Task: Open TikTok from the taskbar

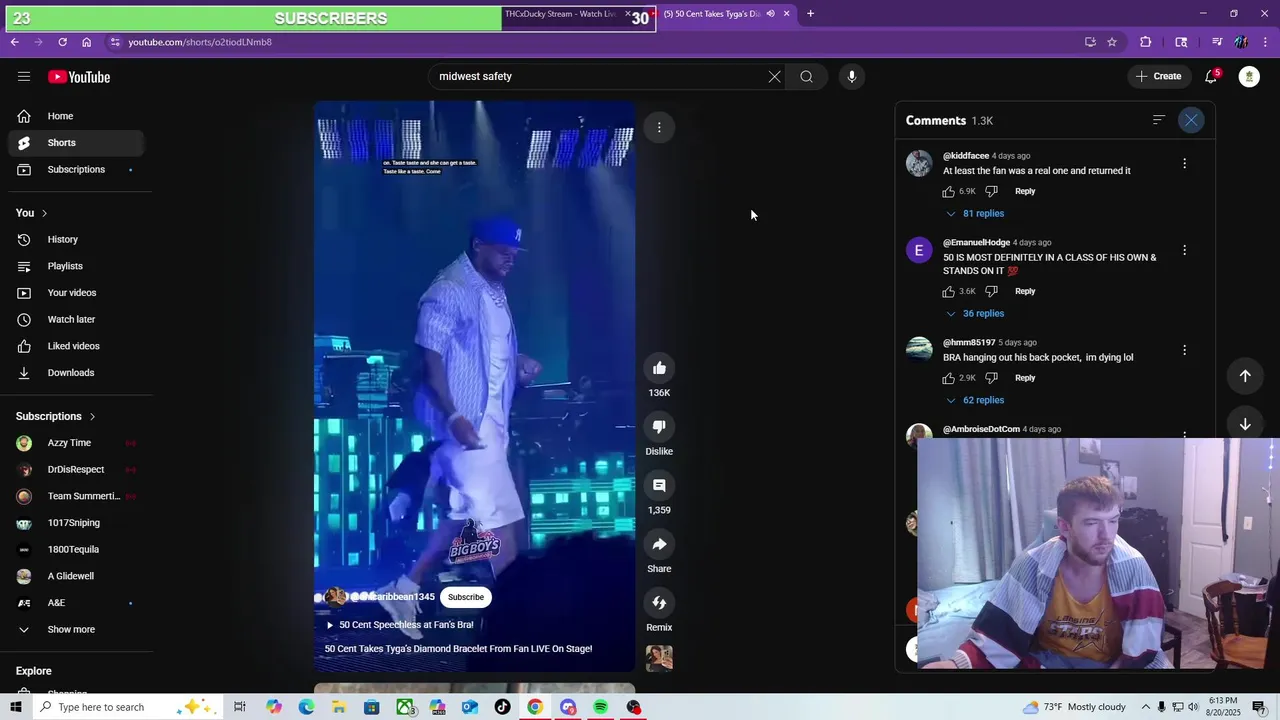Action: pyautogui.click(x=502, y=707)
